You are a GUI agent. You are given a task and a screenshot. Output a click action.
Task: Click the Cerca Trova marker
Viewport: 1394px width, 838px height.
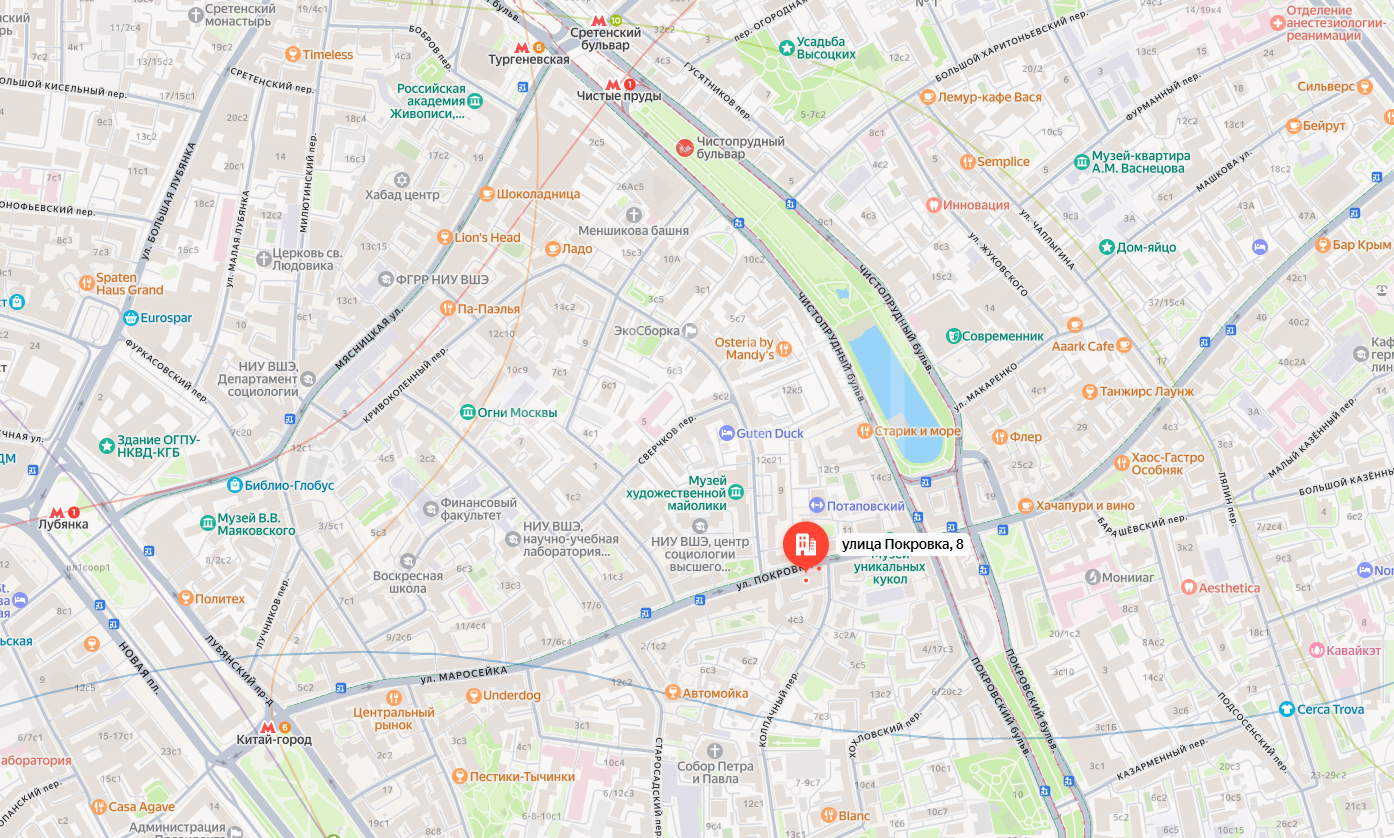tap(1286, 709)
